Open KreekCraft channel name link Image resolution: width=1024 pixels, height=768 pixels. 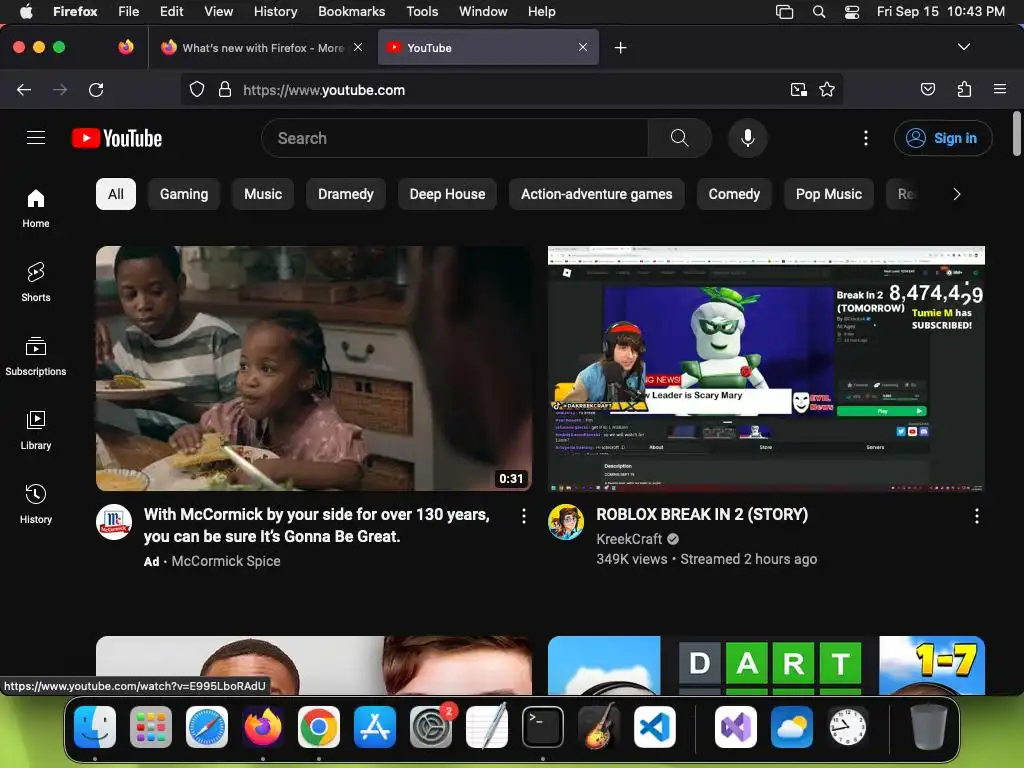[630, 539]
